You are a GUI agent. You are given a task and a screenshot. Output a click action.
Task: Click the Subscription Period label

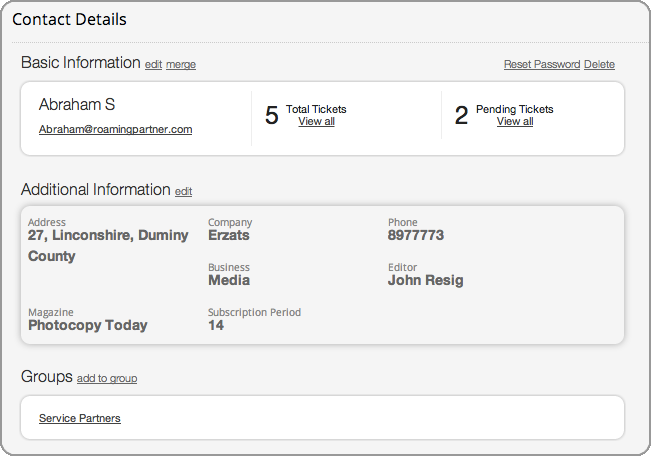(254, 312)
